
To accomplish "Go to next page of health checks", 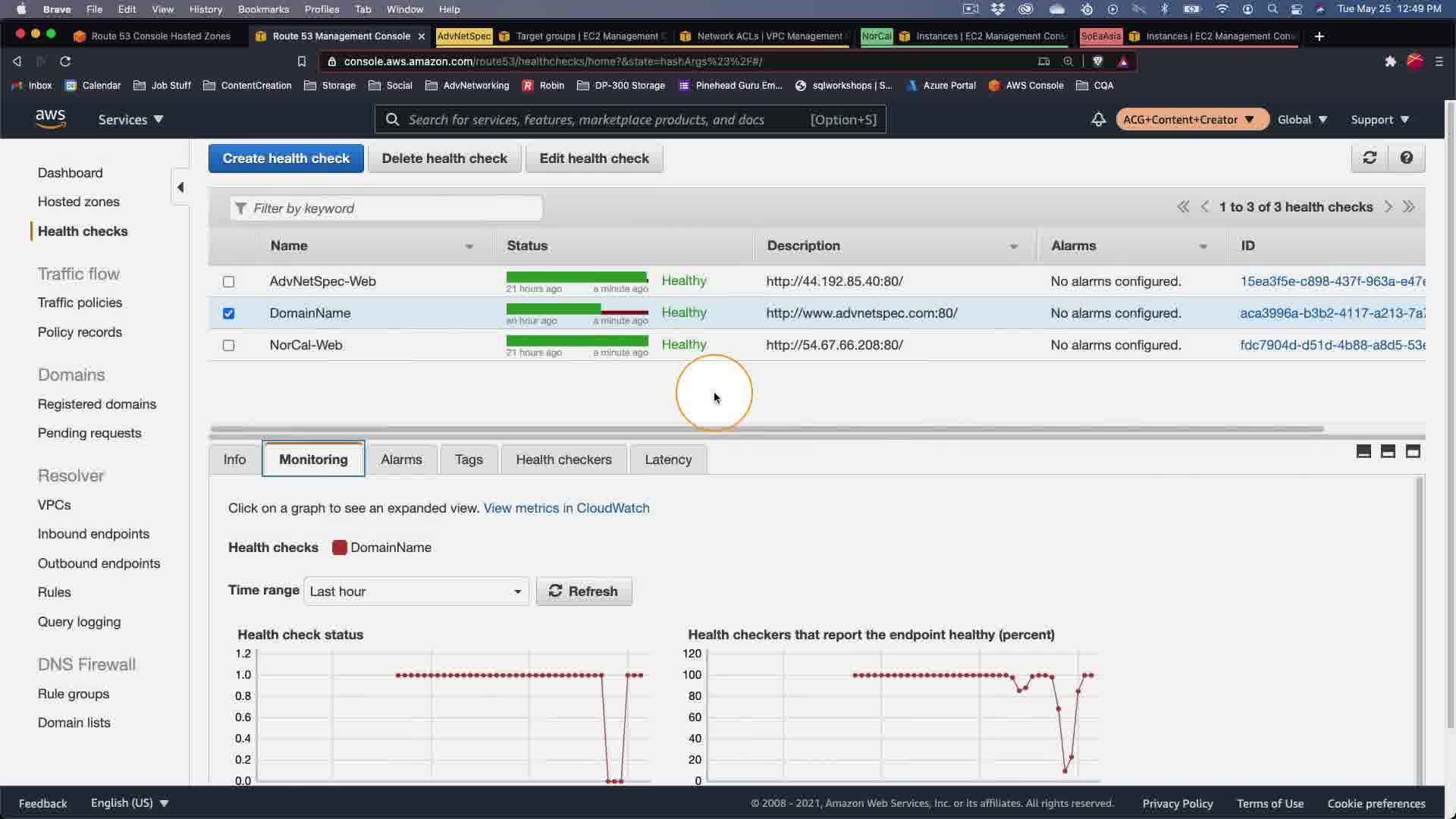I will click(x=1389, y=207).
